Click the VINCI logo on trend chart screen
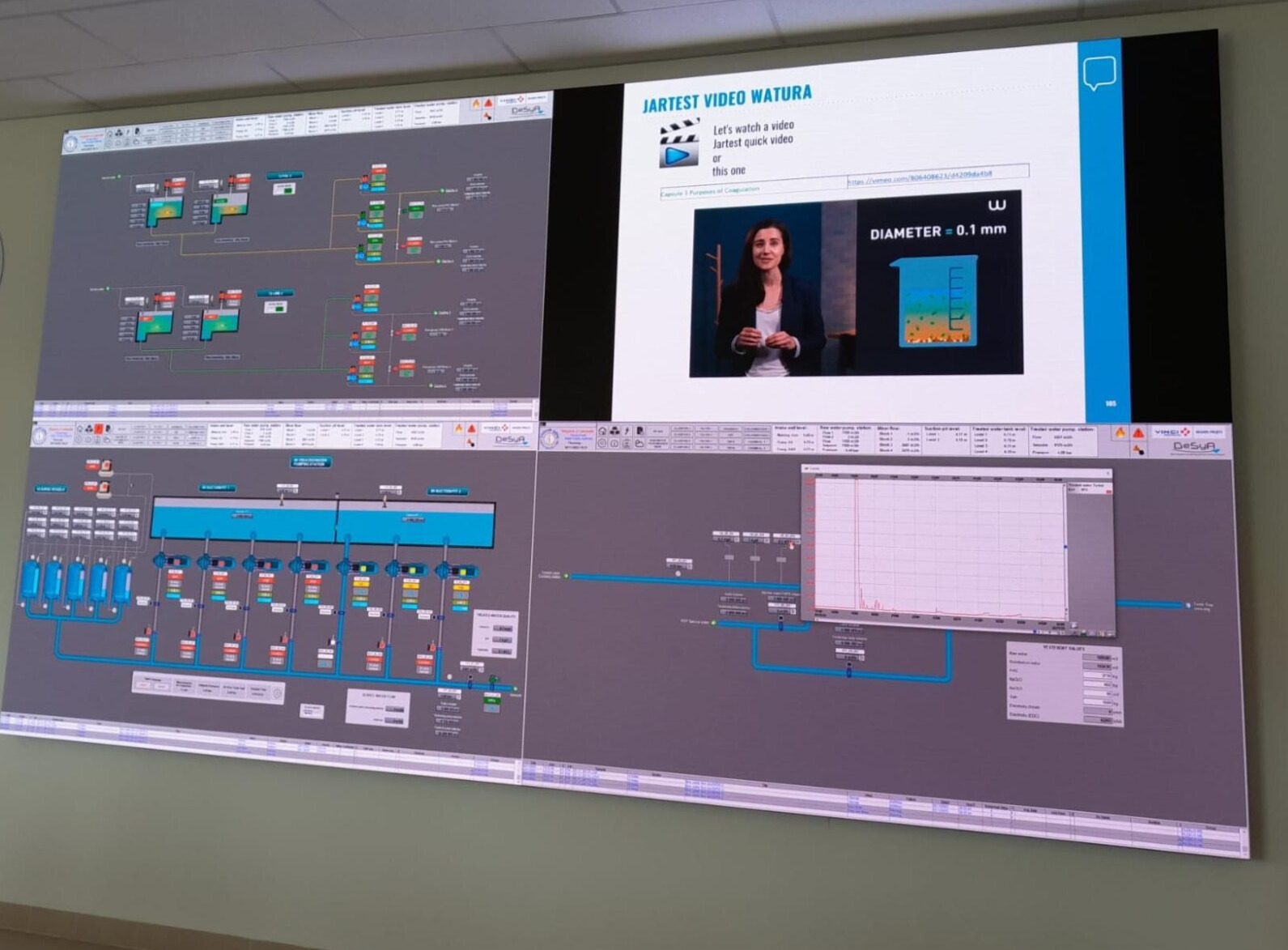Viewport: 1288px width, 950px height. pos(1172,432)
